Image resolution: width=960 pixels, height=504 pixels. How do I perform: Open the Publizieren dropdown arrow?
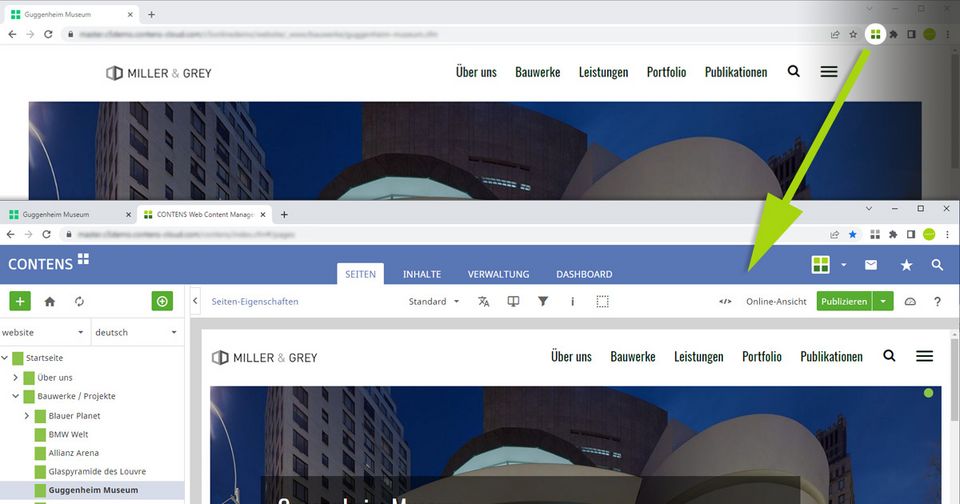point(883,301)
